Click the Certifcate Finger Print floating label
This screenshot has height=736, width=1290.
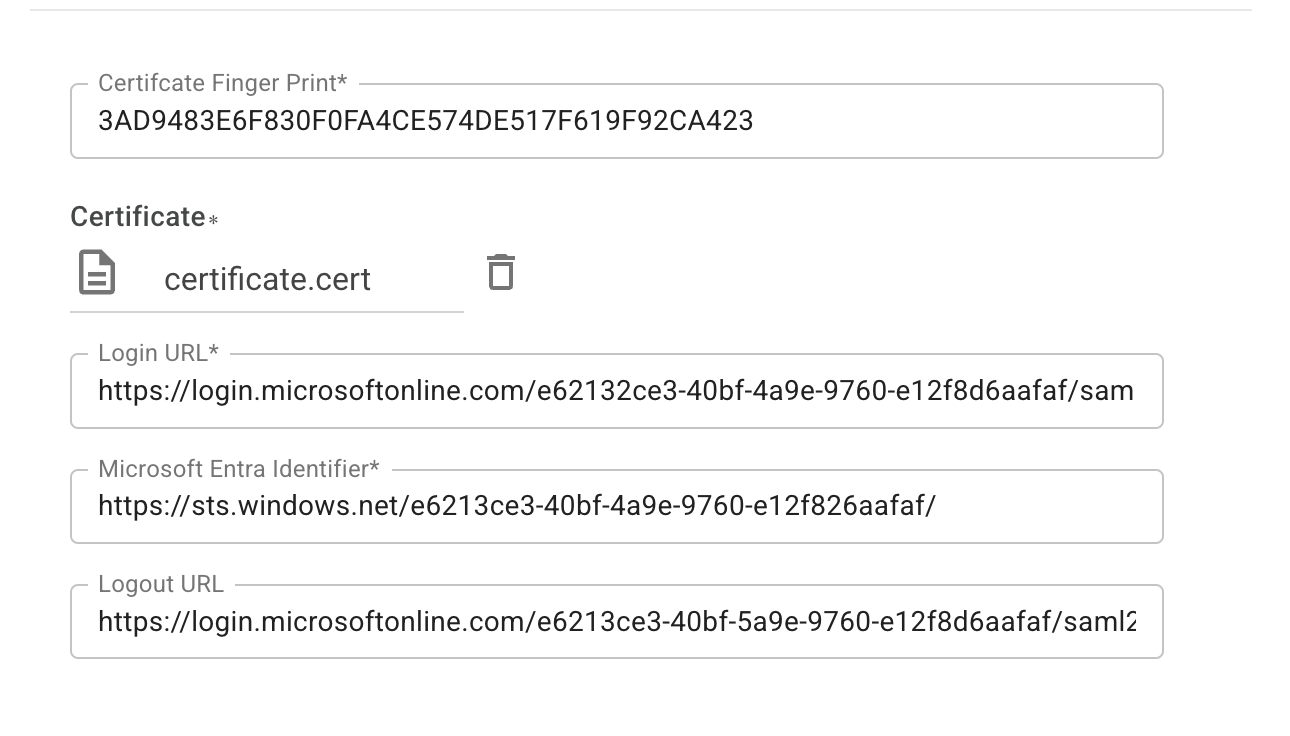coord(222,84)
